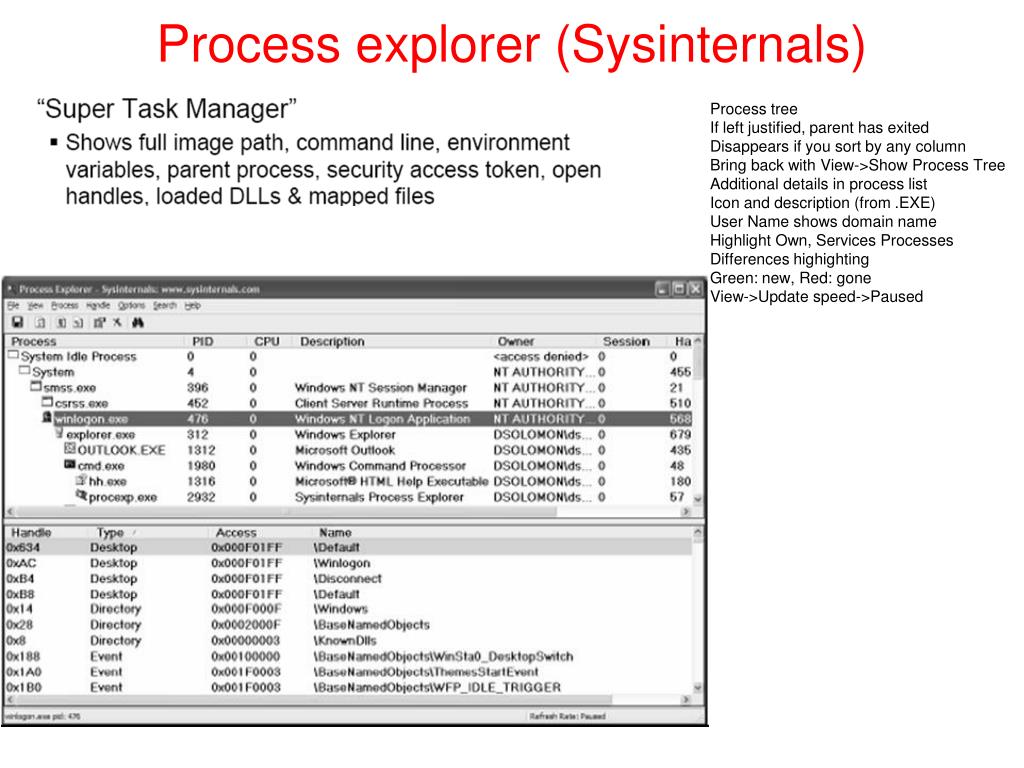This screenshot has height=768, width=1024.
Task: Click the handle list vertical scrollbar down arrow
Action: [x=697, y=688]
